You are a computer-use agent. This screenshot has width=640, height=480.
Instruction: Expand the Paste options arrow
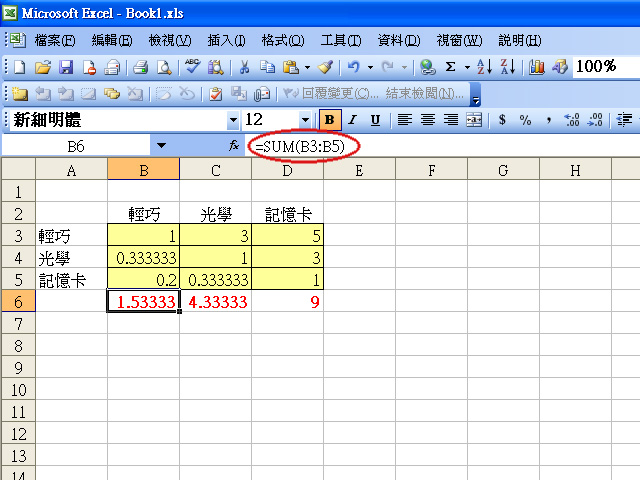[x=307, y=67]
